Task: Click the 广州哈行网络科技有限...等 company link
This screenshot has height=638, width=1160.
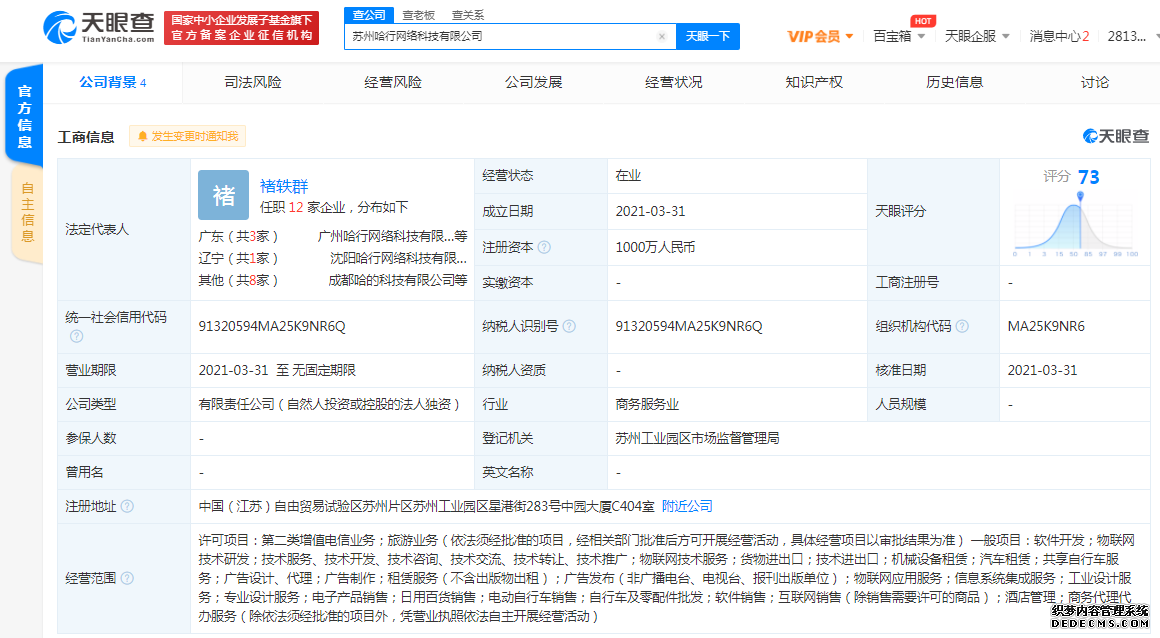Action: tap(392, 236)
